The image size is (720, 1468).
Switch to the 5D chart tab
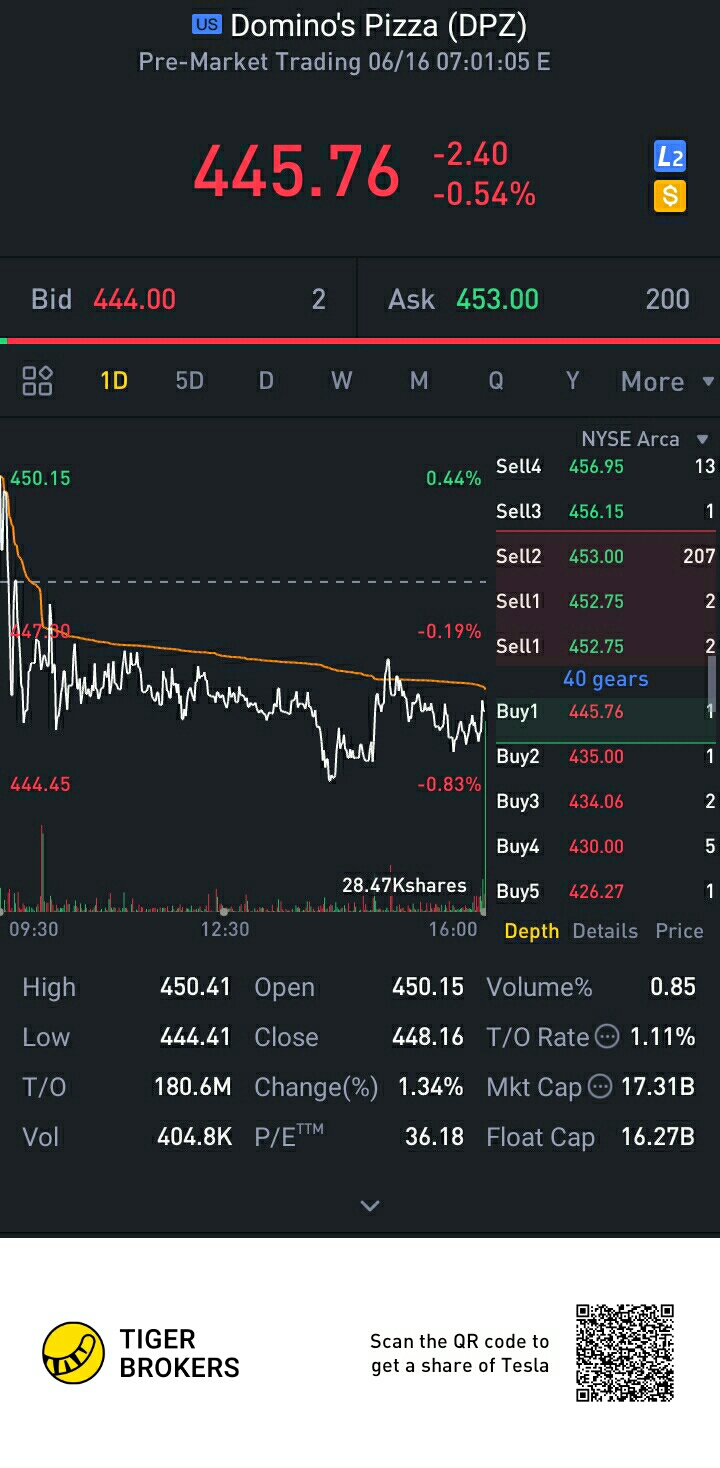point(189,380)
